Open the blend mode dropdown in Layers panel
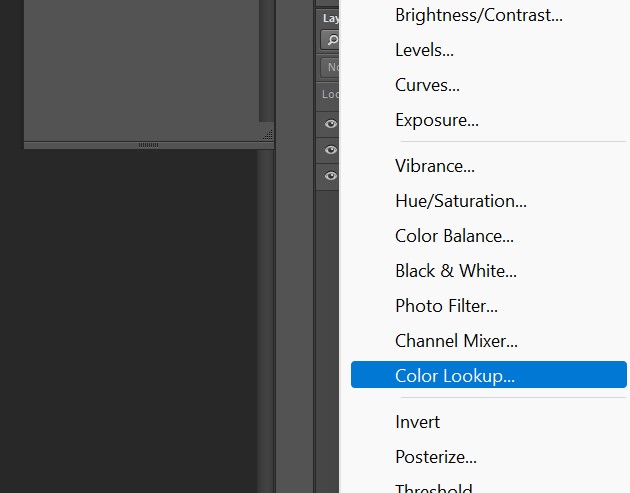Image resolution: width=630 pixels, height=493 pixels. (330, 68)
